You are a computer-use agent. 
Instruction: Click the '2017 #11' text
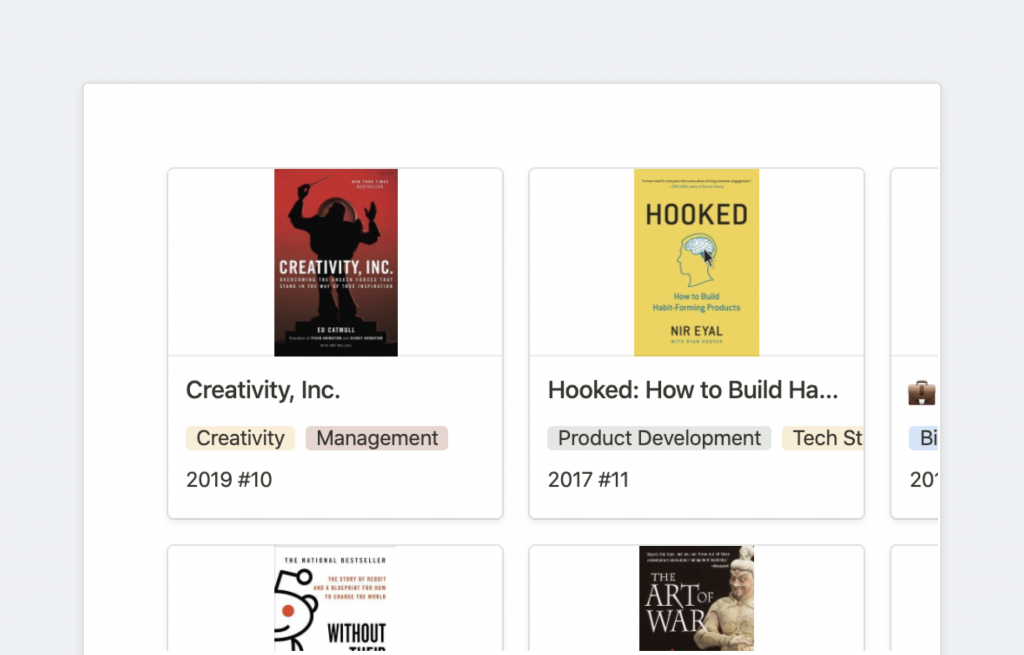tap(588, 480)
